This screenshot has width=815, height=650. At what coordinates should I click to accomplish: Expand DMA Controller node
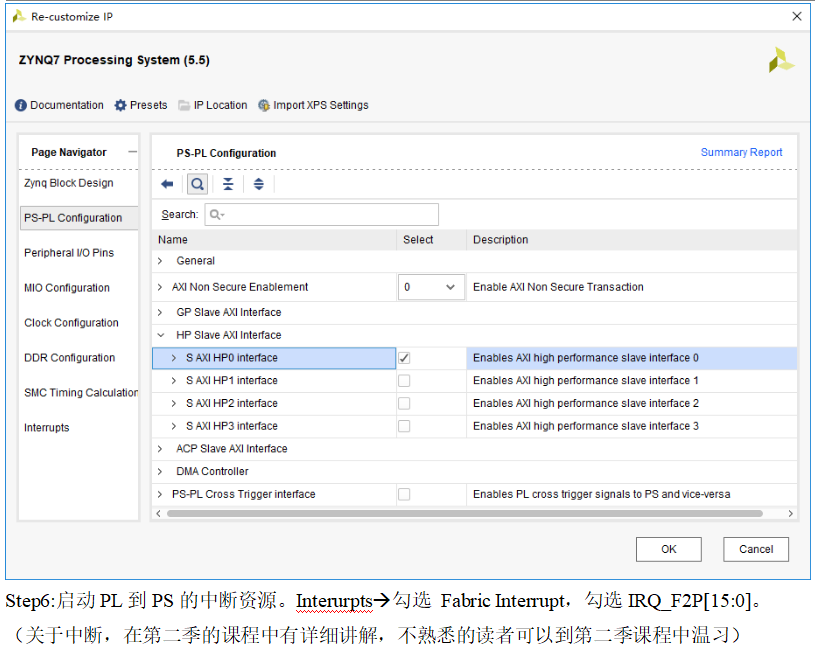[160, 472]
